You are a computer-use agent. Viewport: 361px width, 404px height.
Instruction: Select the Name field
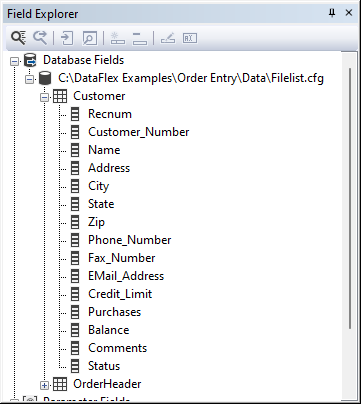(104, 150)
